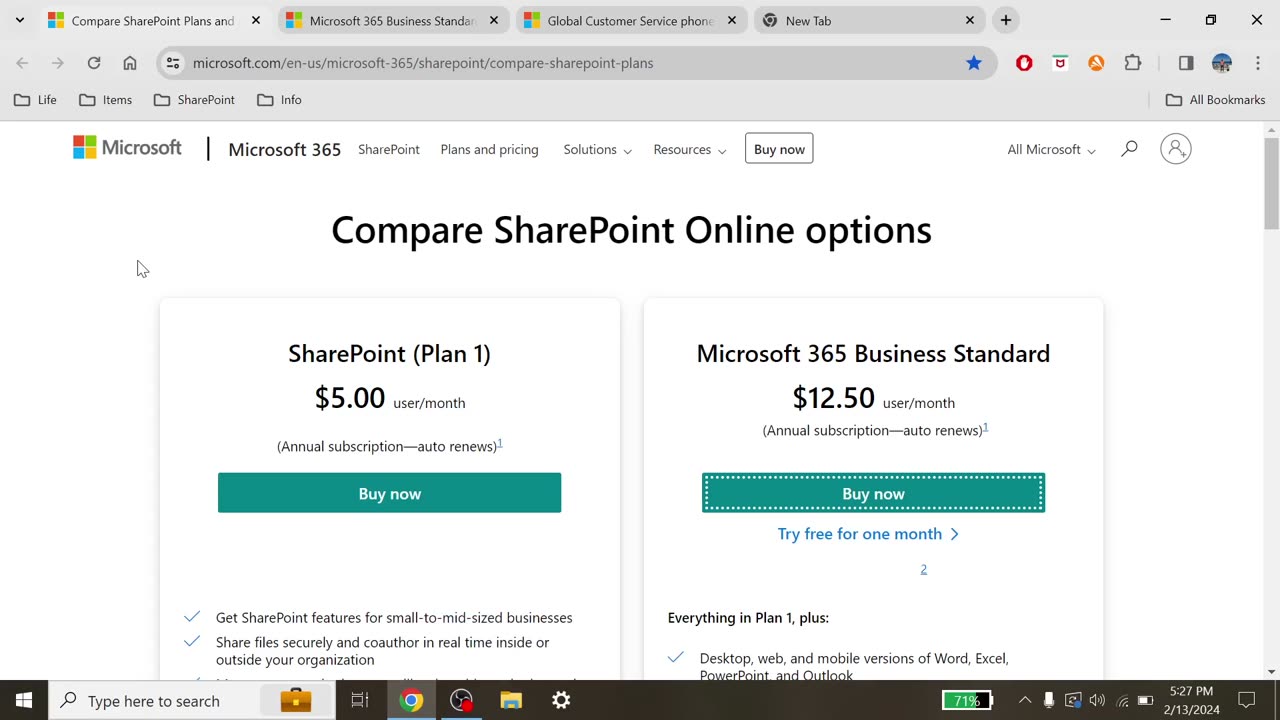Switch to Microsoft 365 Business Standard tab

tap(392, 20)
